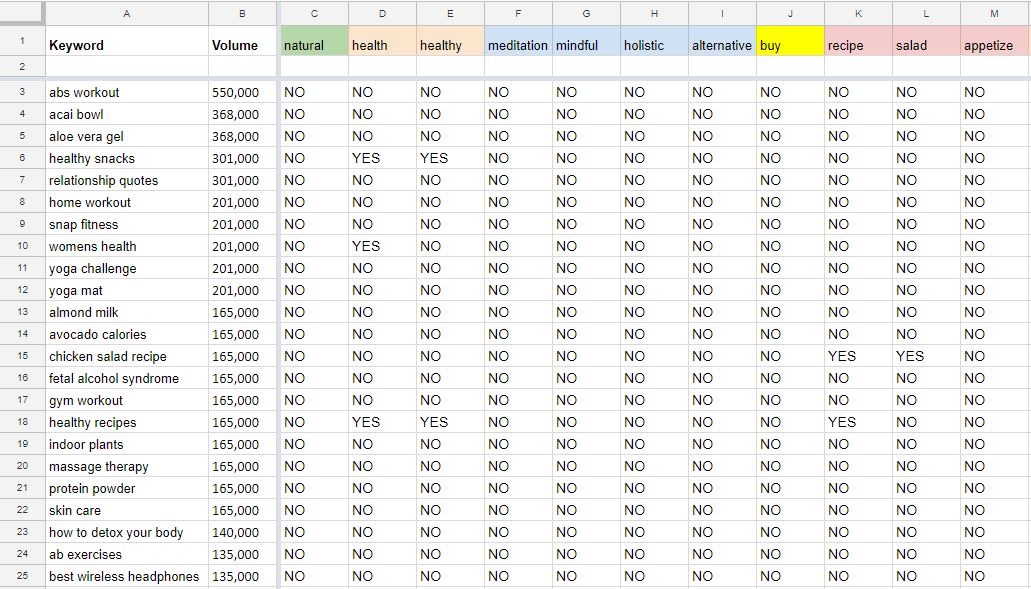Select the 'Keyword' header cell
The image size is (1031, 589).
pyautogui.click(x=126, y=45)
